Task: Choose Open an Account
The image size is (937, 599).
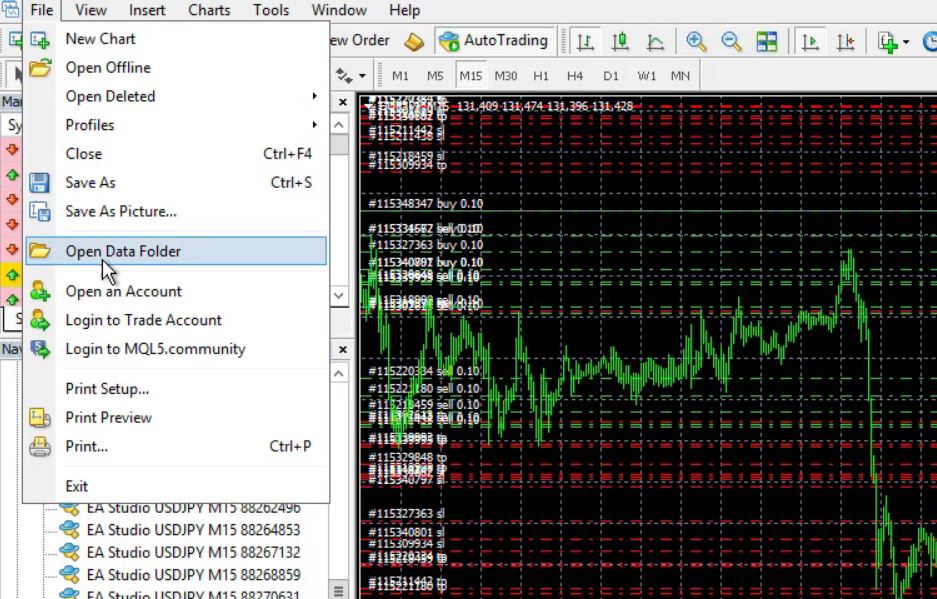Action: (176, 291)
